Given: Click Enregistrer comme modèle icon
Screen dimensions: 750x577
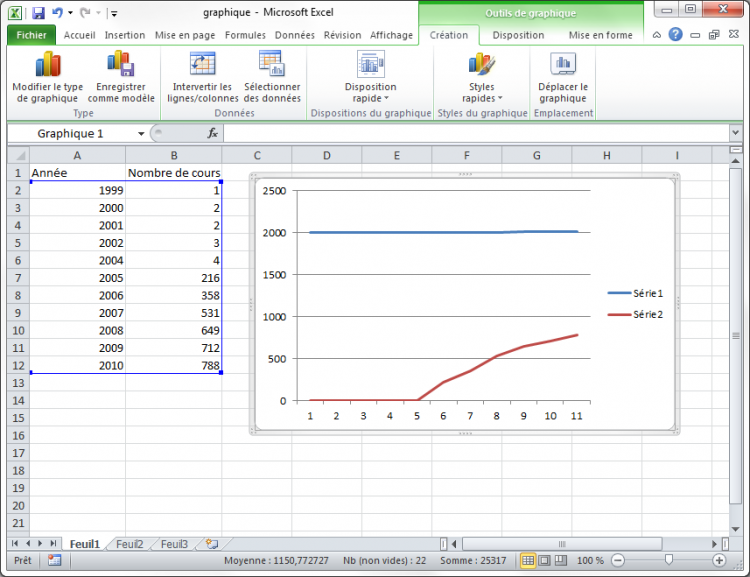Looking at the screenshot, I should (121, 66).
